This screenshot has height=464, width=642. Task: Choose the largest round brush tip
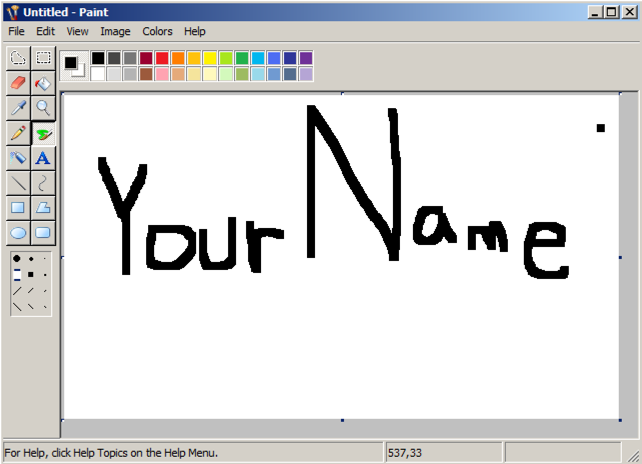[x=17, y=258]
